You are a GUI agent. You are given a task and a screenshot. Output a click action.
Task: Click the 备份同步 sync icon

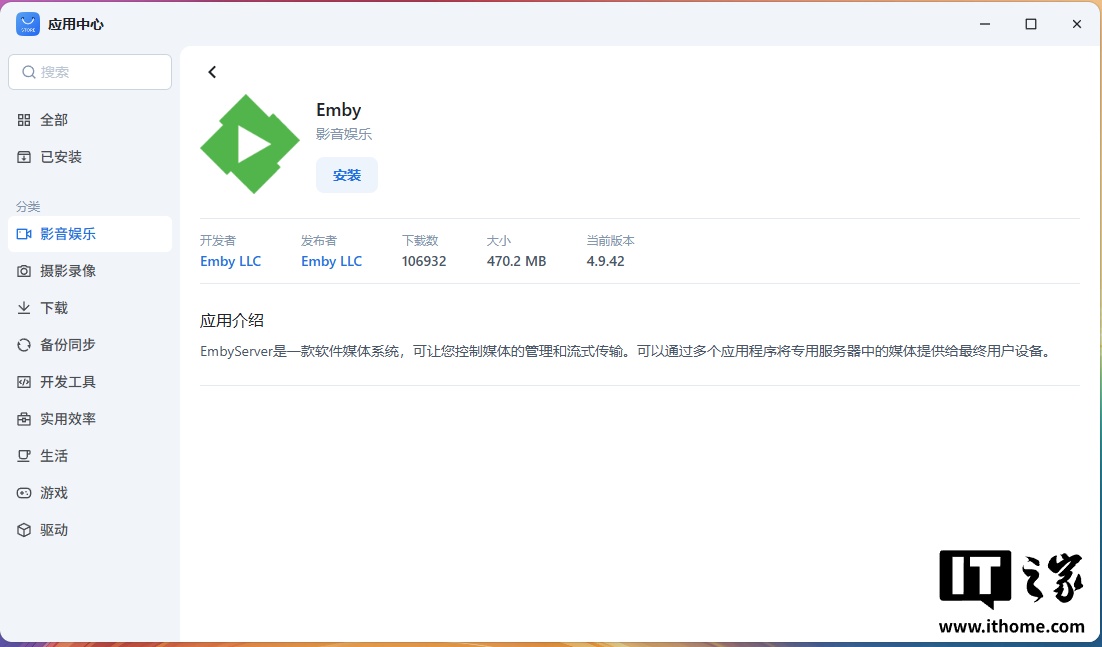(24, 345)
